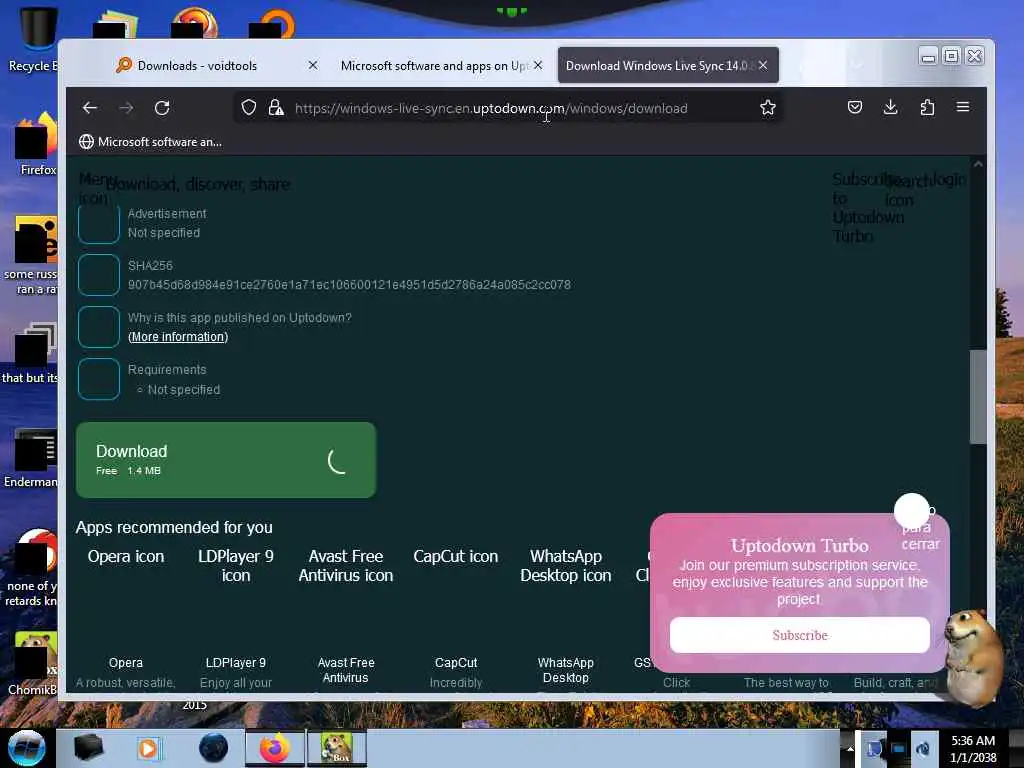
Task: Close the Downloads - voidtools tab
Action: click(x=313, y=65)
